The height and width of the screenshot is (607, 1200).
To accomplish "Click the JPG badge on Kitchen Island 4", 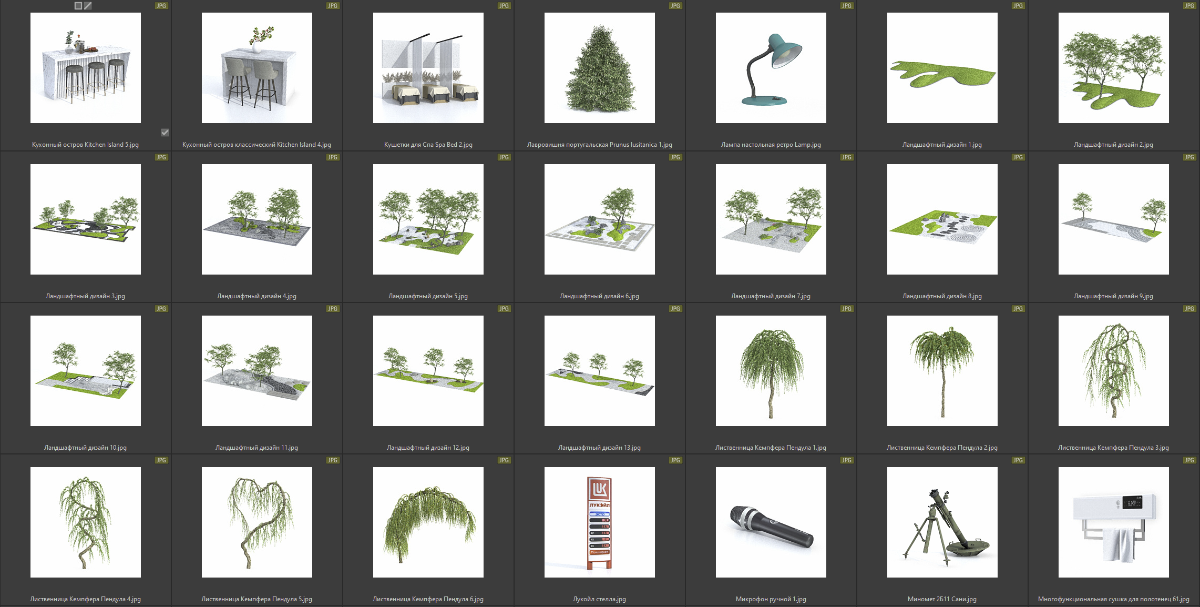I will point(332,6).
